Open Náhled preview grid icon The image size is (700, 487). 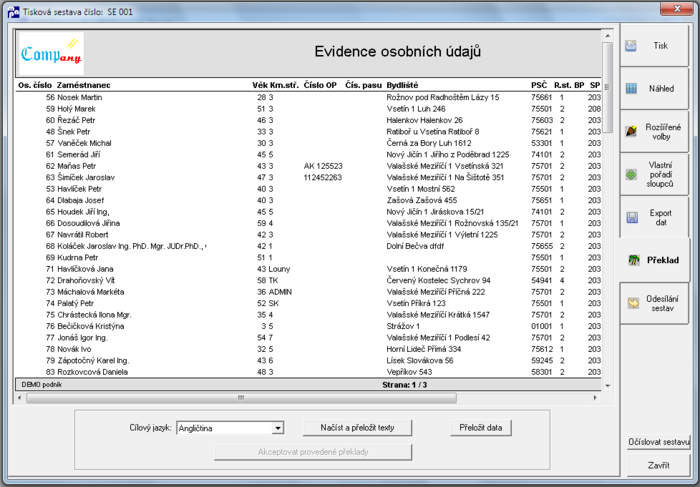(x=631, y=88)
